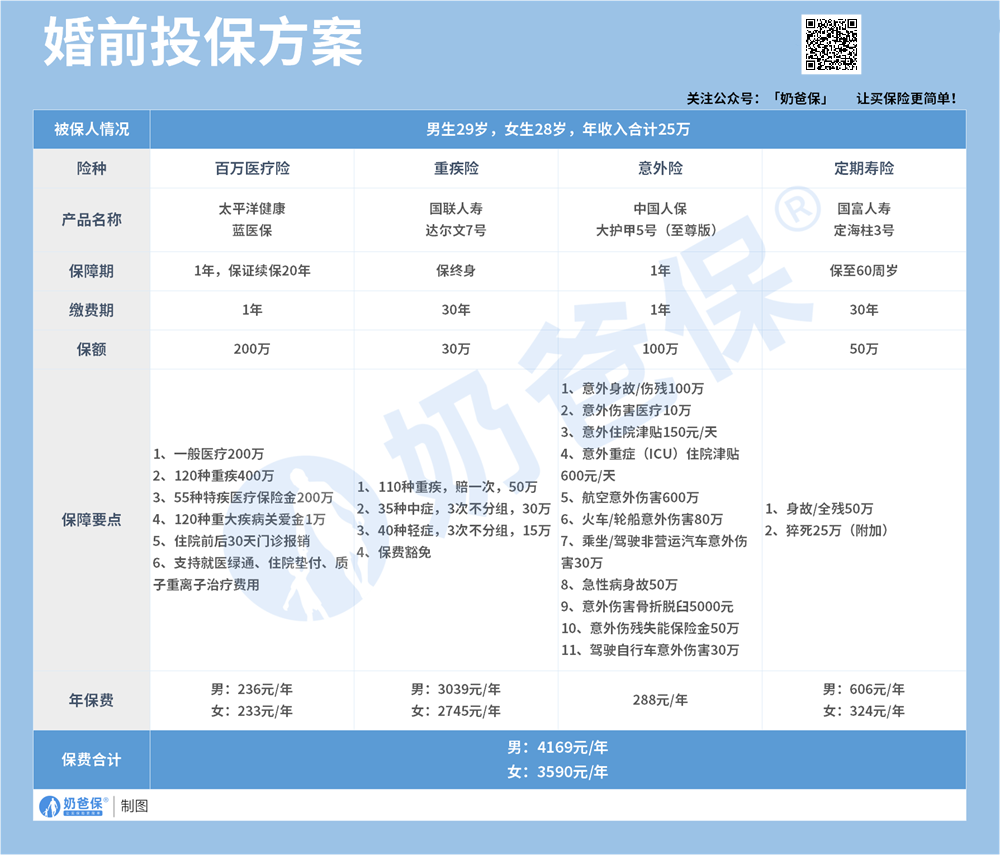The width and height of the screenshot is (1000, 855).
Task: Click the 重疾险 coverage amount 30万
Action: pos(456,349)
